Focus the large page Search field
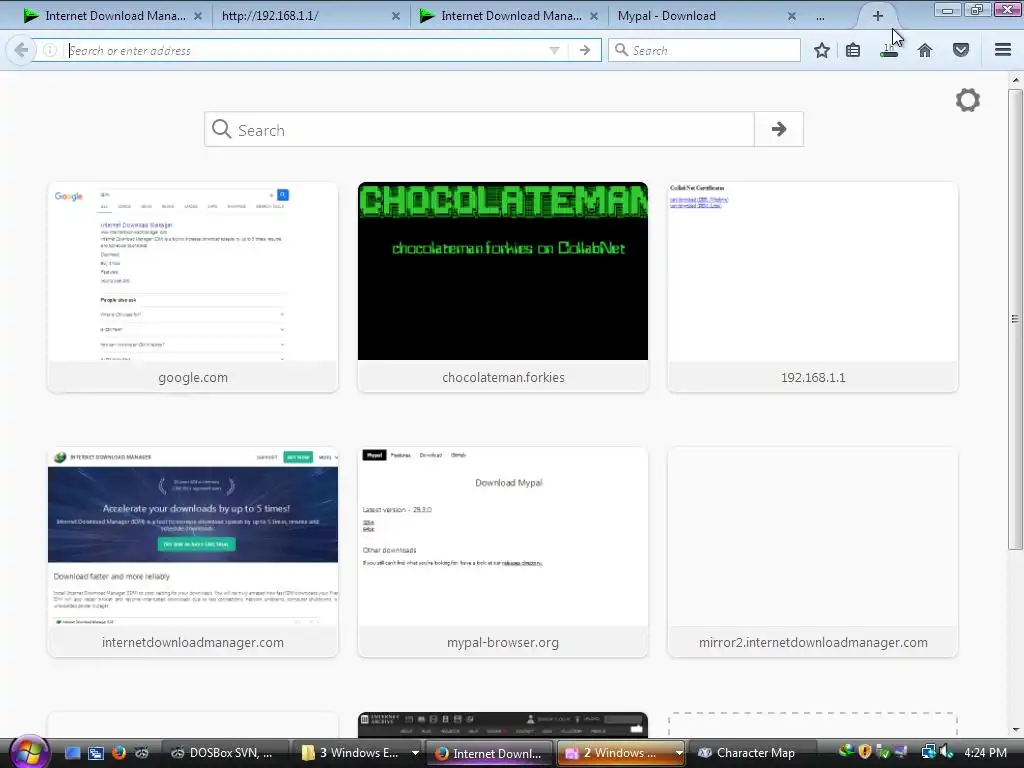The width and height of the screenshot is (1024, 768). [x=479, y=129]
